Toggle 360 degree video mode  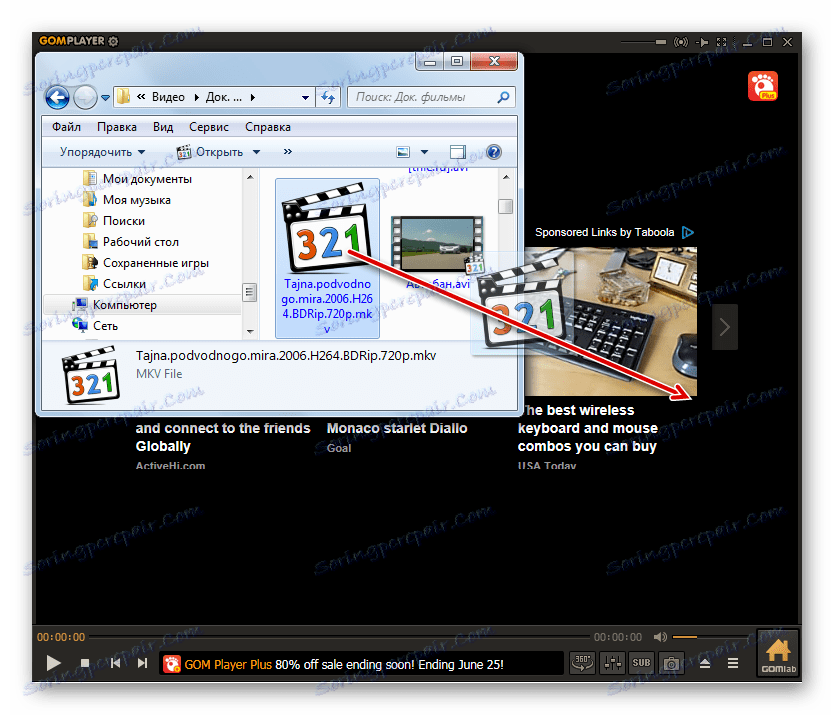[582, 663]
